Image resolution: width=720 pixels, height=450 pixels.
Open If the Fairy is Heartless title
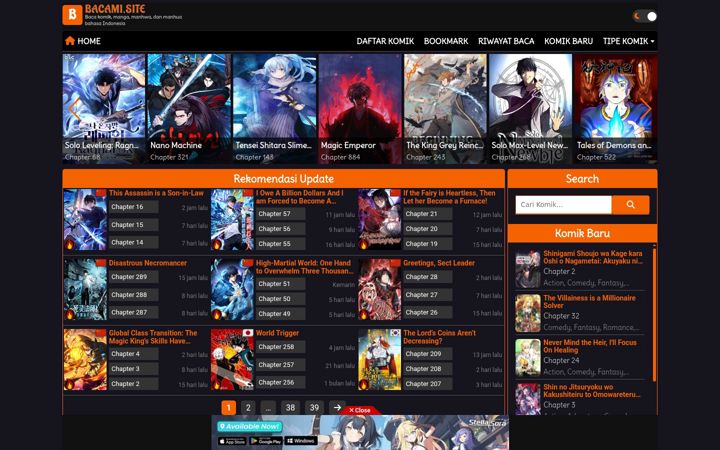pyautogui.click(x=449, y=197)
